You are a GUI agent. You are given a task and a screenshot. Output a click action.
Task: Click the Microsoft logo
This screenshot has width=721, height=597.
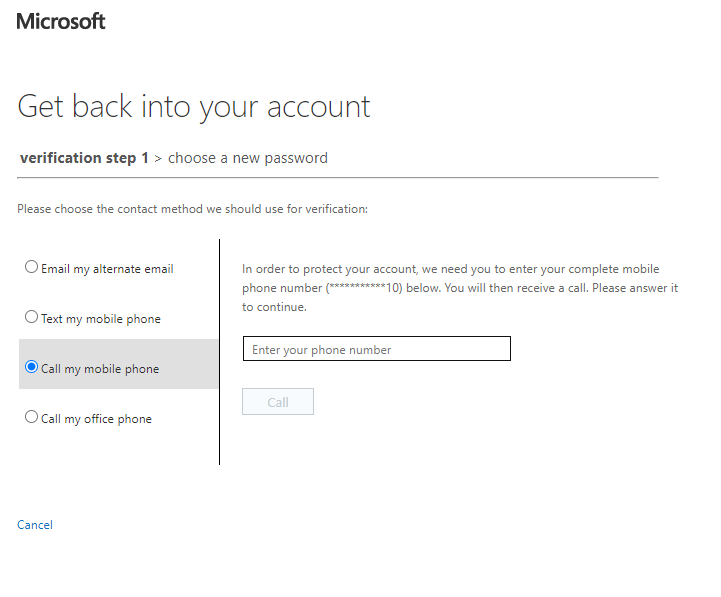coord(61,21)
